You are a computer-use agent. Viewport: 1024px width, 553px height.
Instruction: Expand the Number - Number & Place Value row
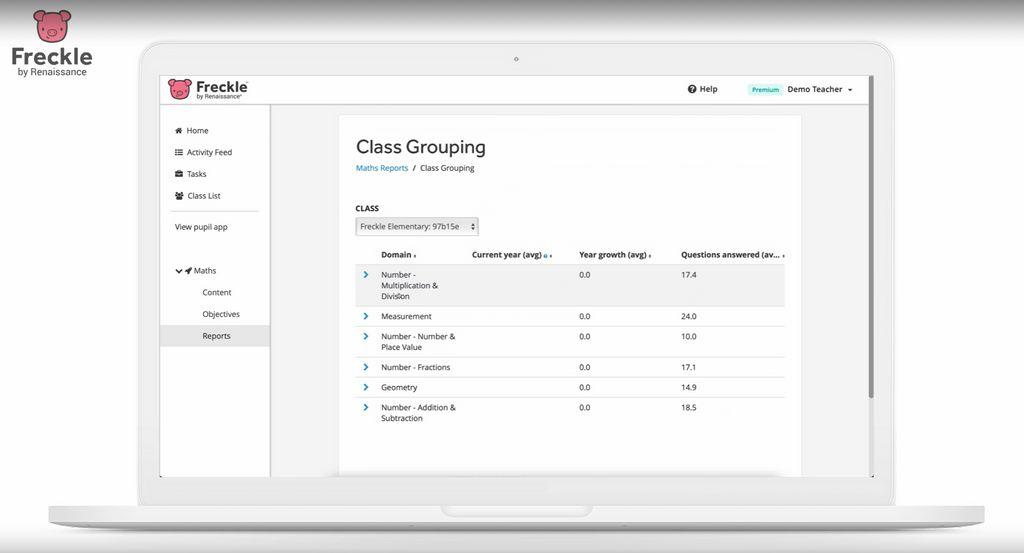click(x=366, y=336)
